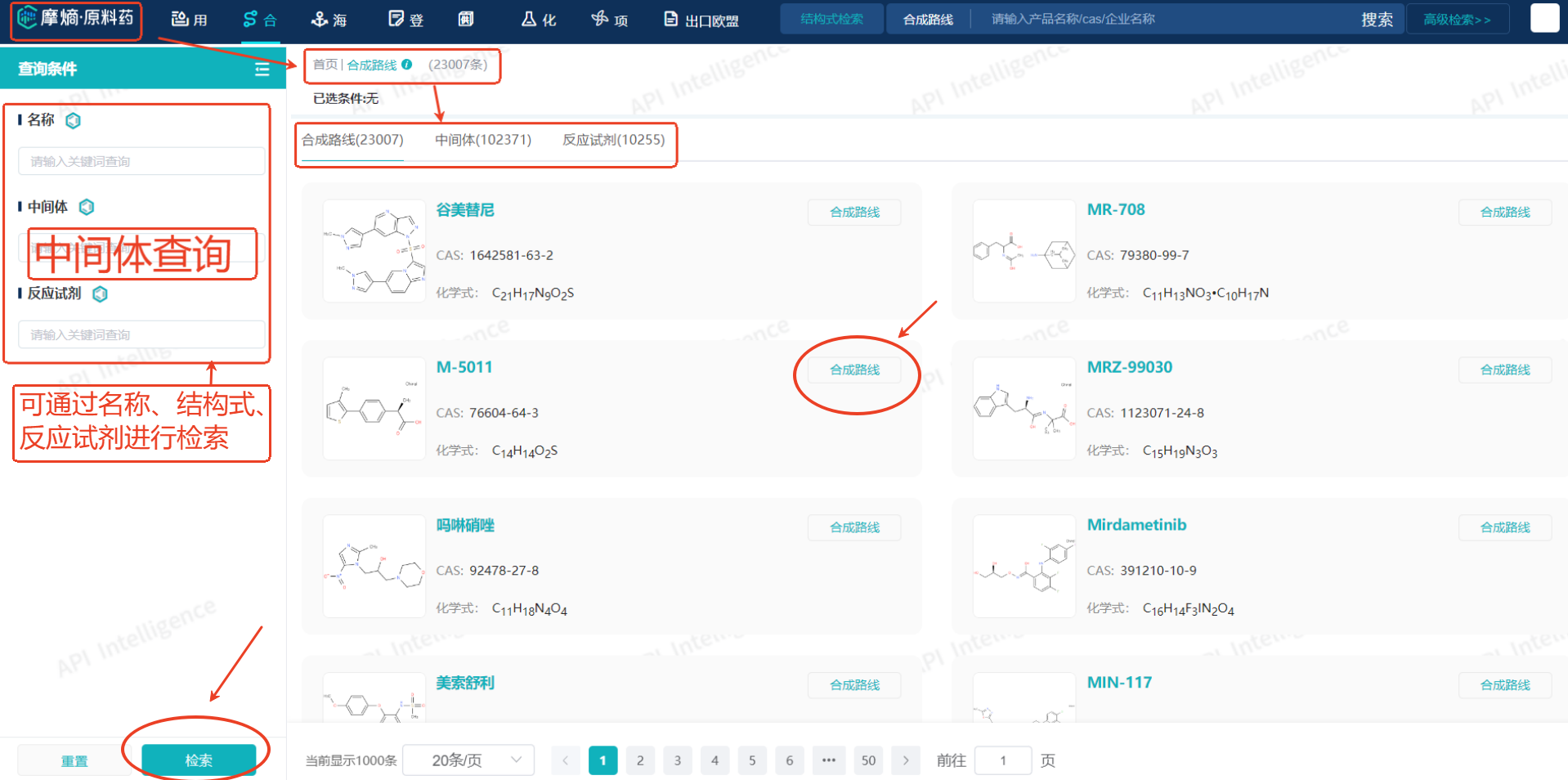Click the hexagon structure icon next to 反应试剂
The height and width of the screenshot is (780, 1568).
100,294
